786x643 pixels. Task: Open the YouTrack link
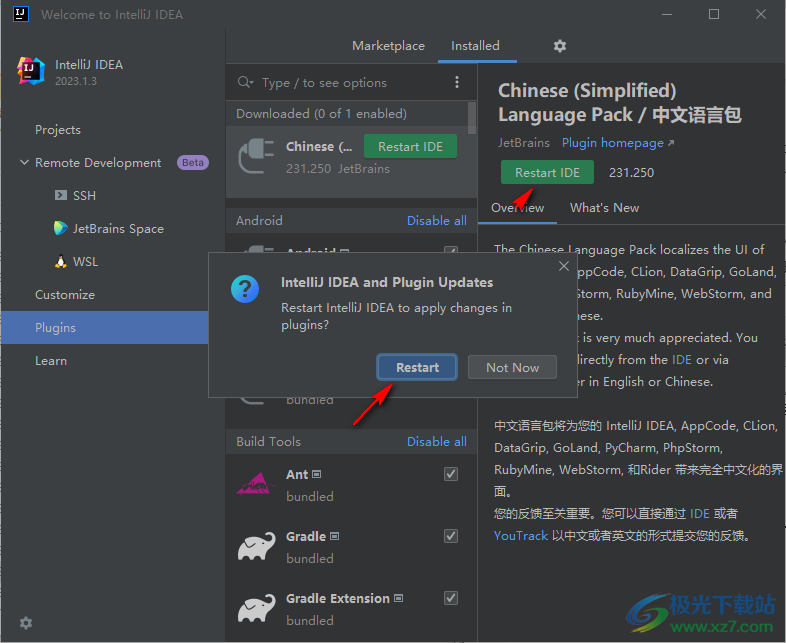[520, 536]
